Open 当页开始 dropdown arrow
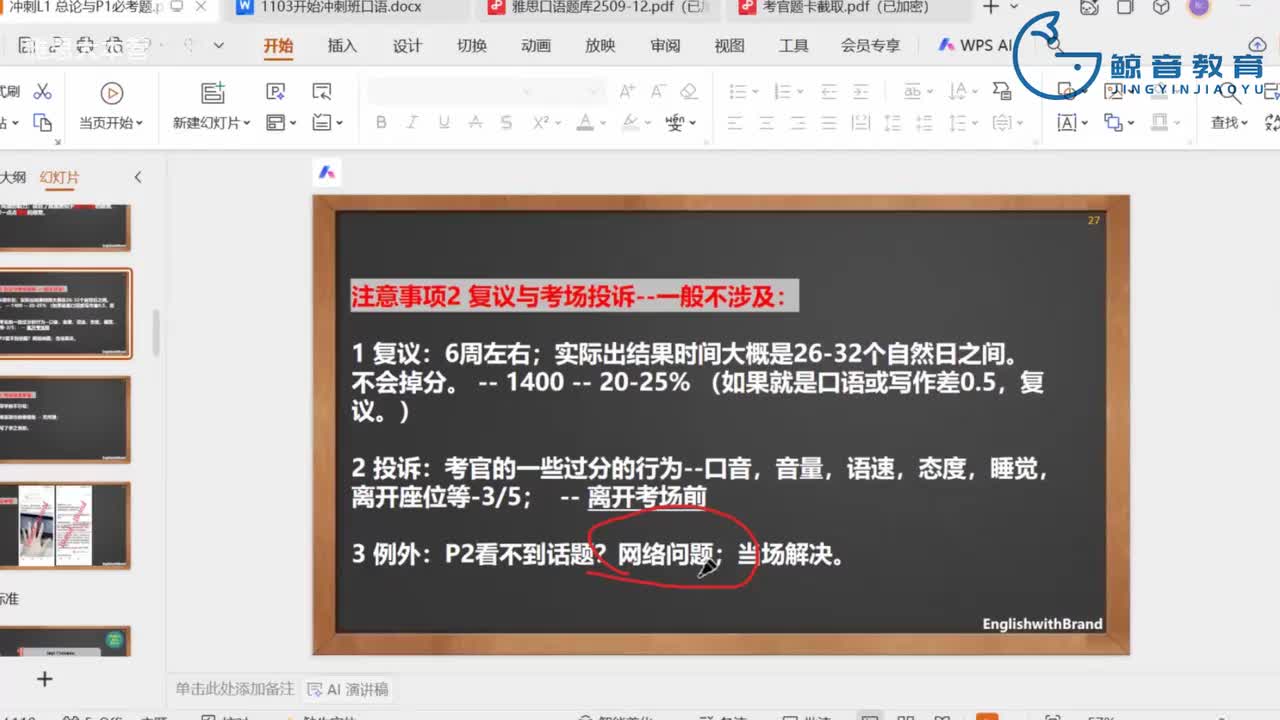The width and height of the screenshot is (1280, 720). coord(139,123)
